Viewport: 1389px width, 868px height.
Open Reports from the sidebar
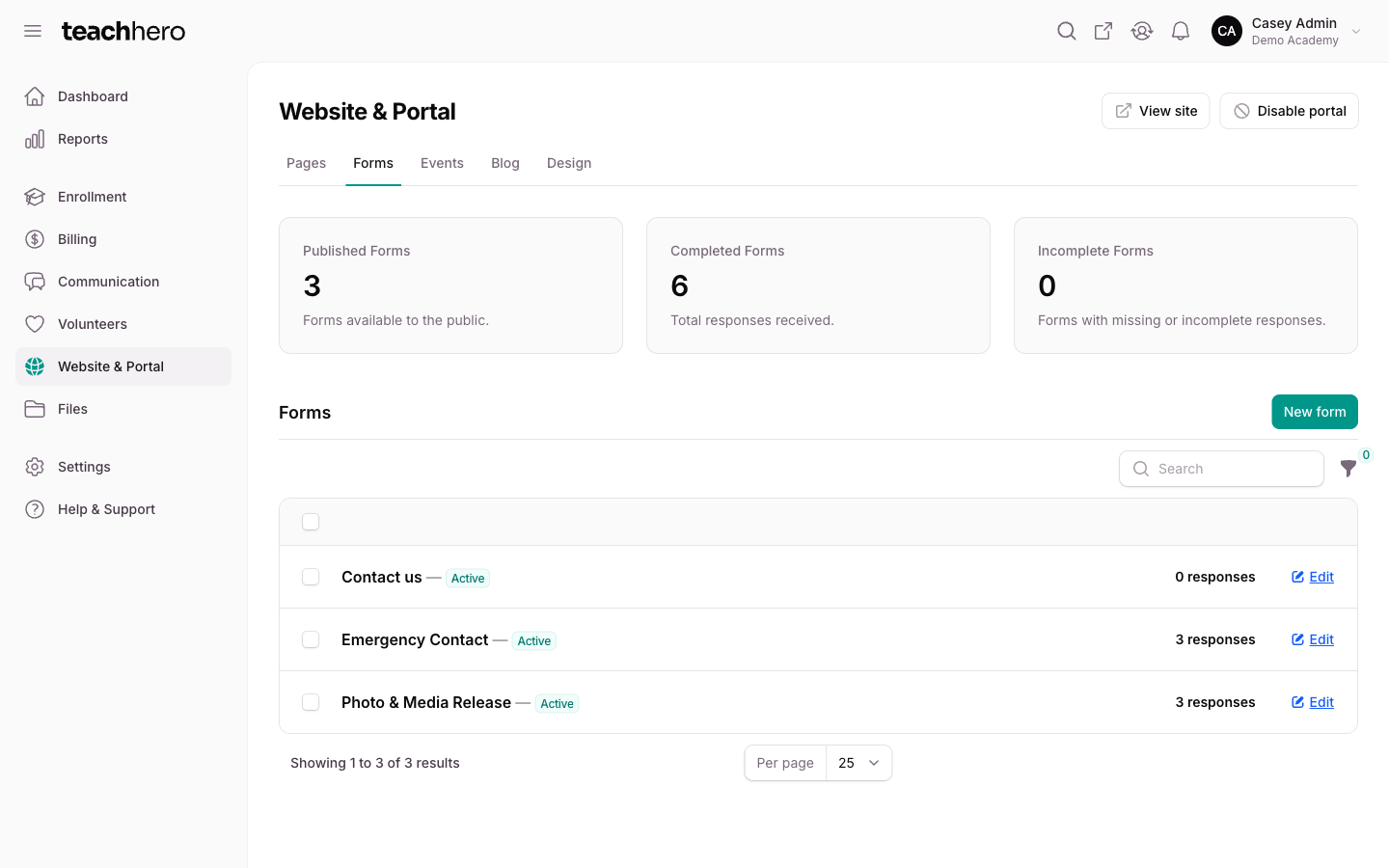pos(123,139)
